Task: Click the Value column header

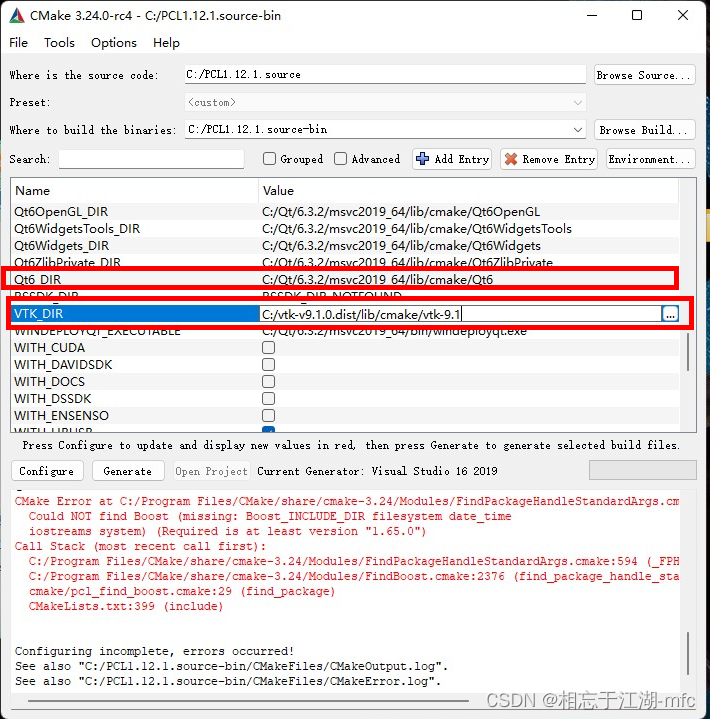Action: click(x=468, y=190)
